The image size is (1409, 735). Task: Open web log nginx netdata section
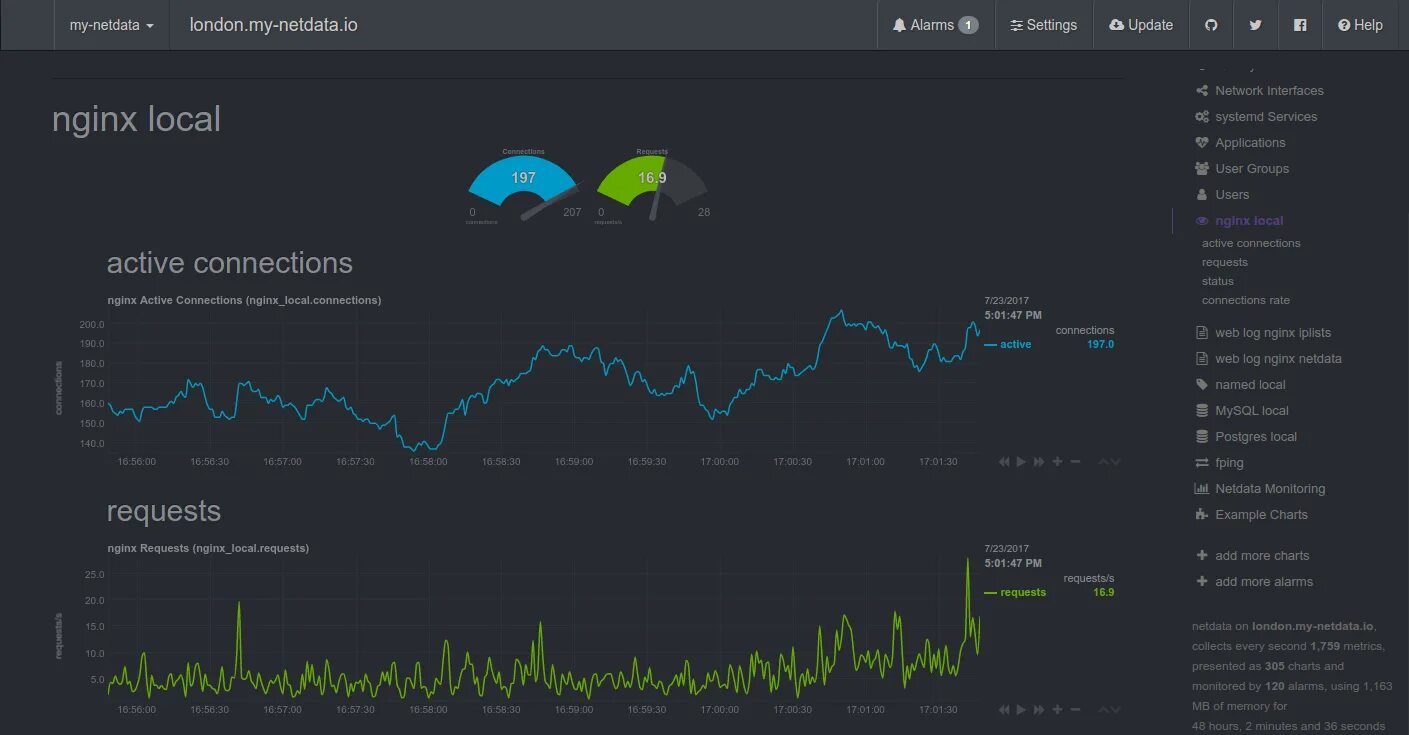pyautogui.click(x=1268, y=358)
